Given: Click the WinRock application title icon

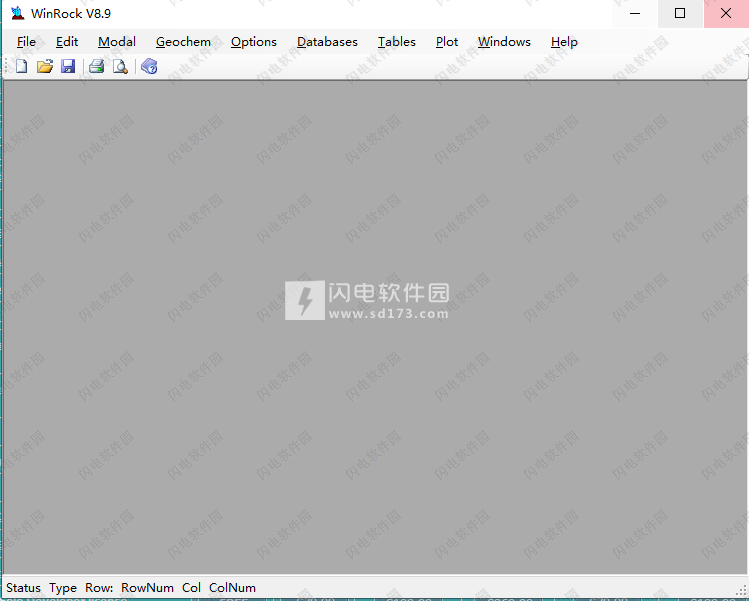Looking at the screenshot, I should pyautogui.click(x=17, y=13).
